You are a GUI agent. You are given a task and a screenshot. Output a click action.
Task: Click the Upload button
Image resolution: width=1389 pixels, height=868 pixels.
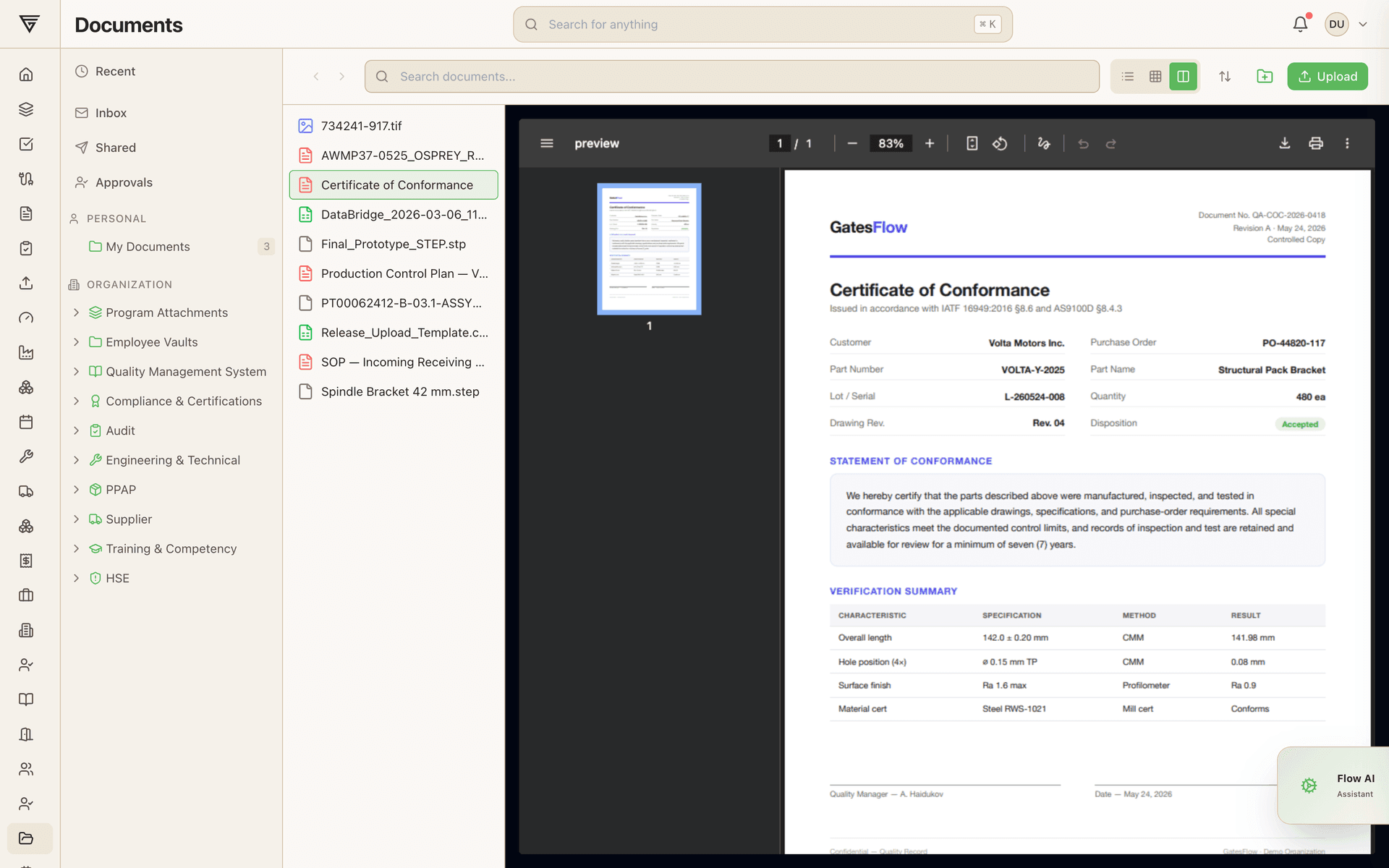tap(1328, 76)
